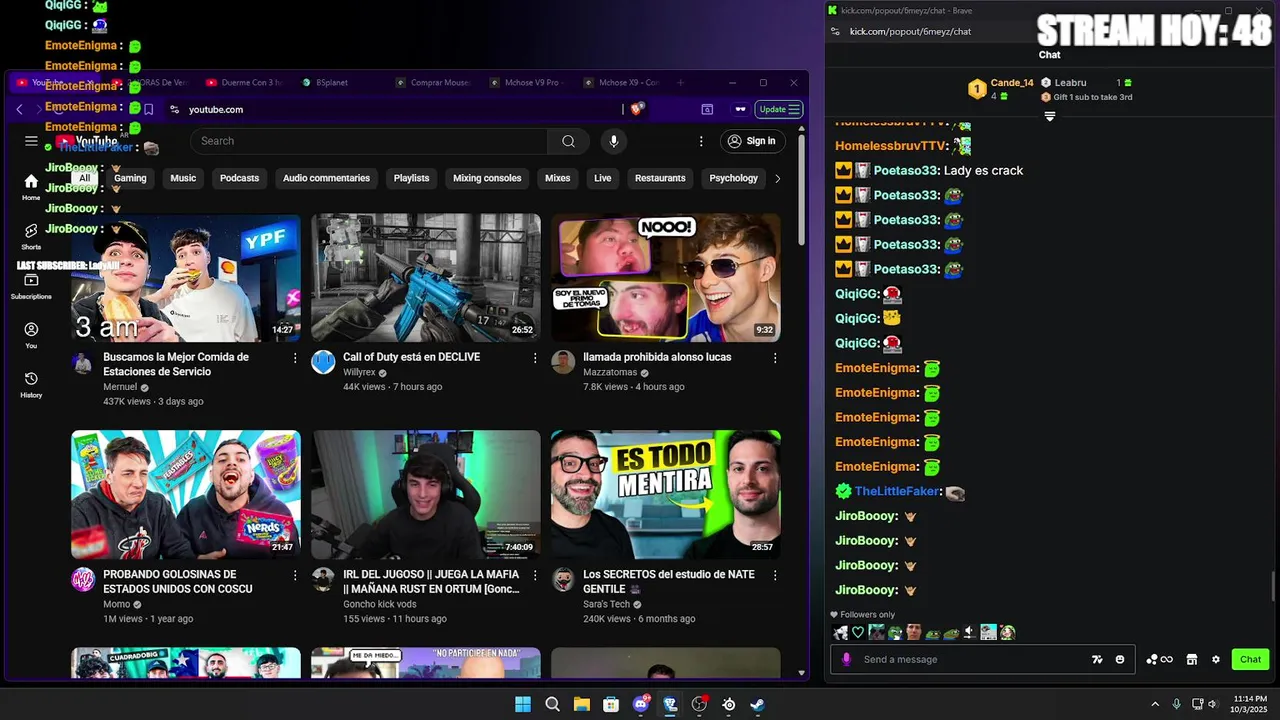This screenshot has width=1280, height=720.
Task: Click the Windows Start button
Action: (522, 704)
